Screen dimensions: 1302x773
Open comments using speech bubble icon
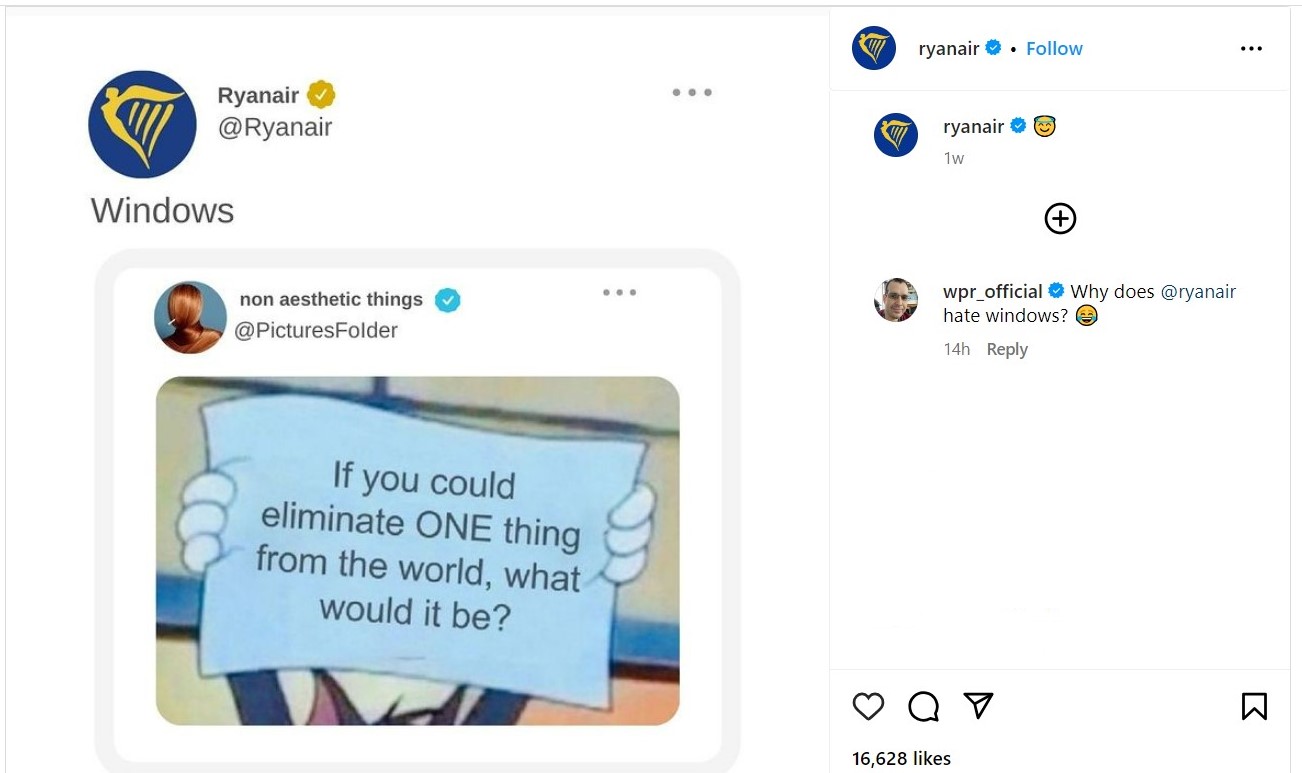tap(923, 706)
